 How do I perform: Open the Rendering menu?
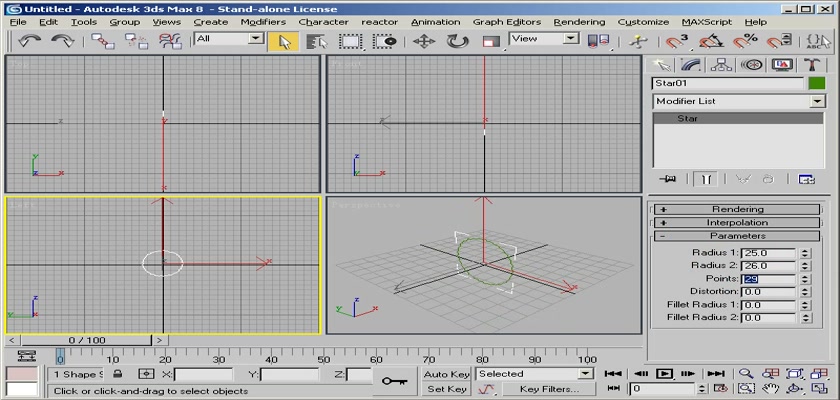tap(579, 22)
